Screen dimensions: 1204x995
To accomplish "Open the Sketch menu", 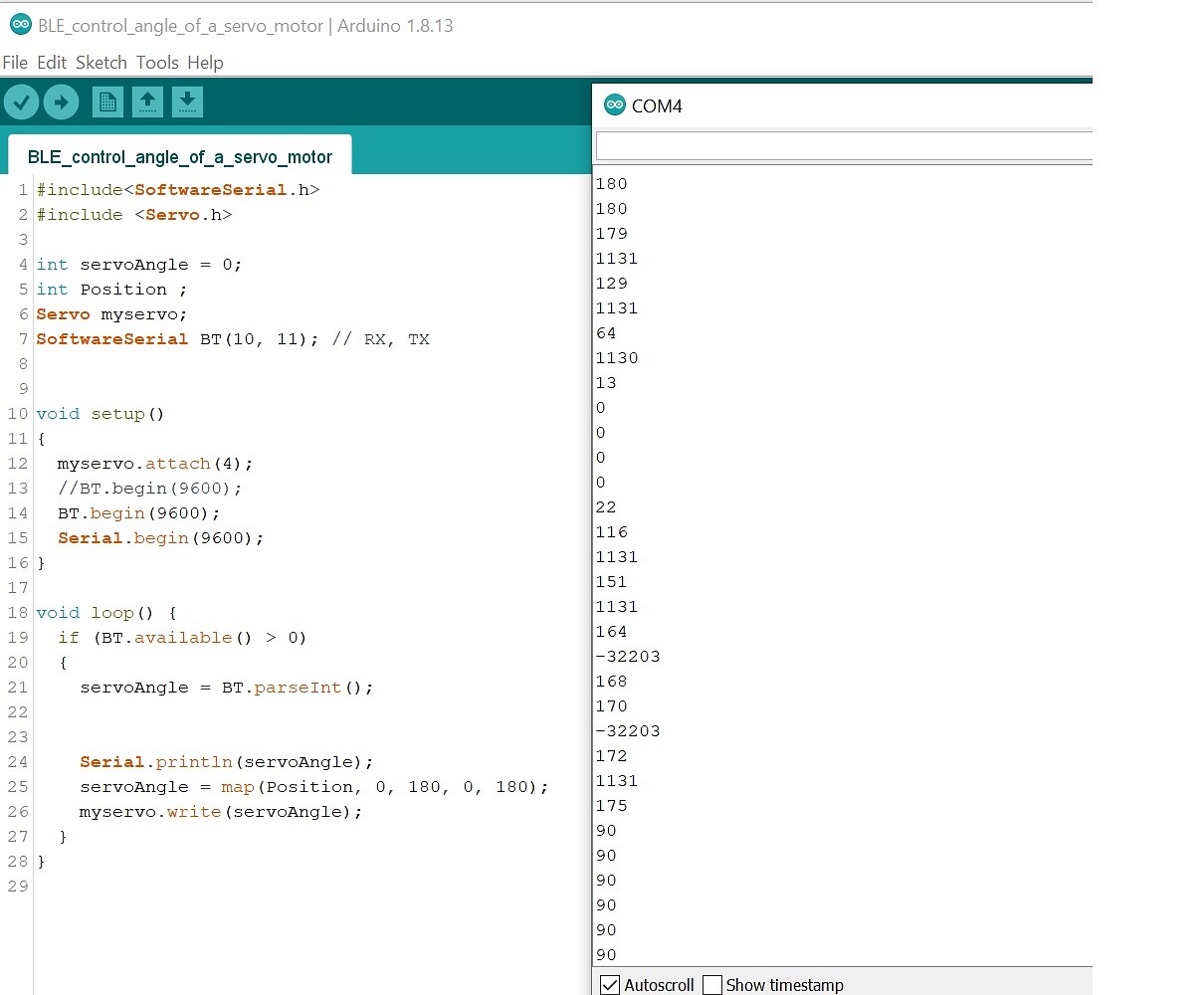I will (x=100, y=62).
